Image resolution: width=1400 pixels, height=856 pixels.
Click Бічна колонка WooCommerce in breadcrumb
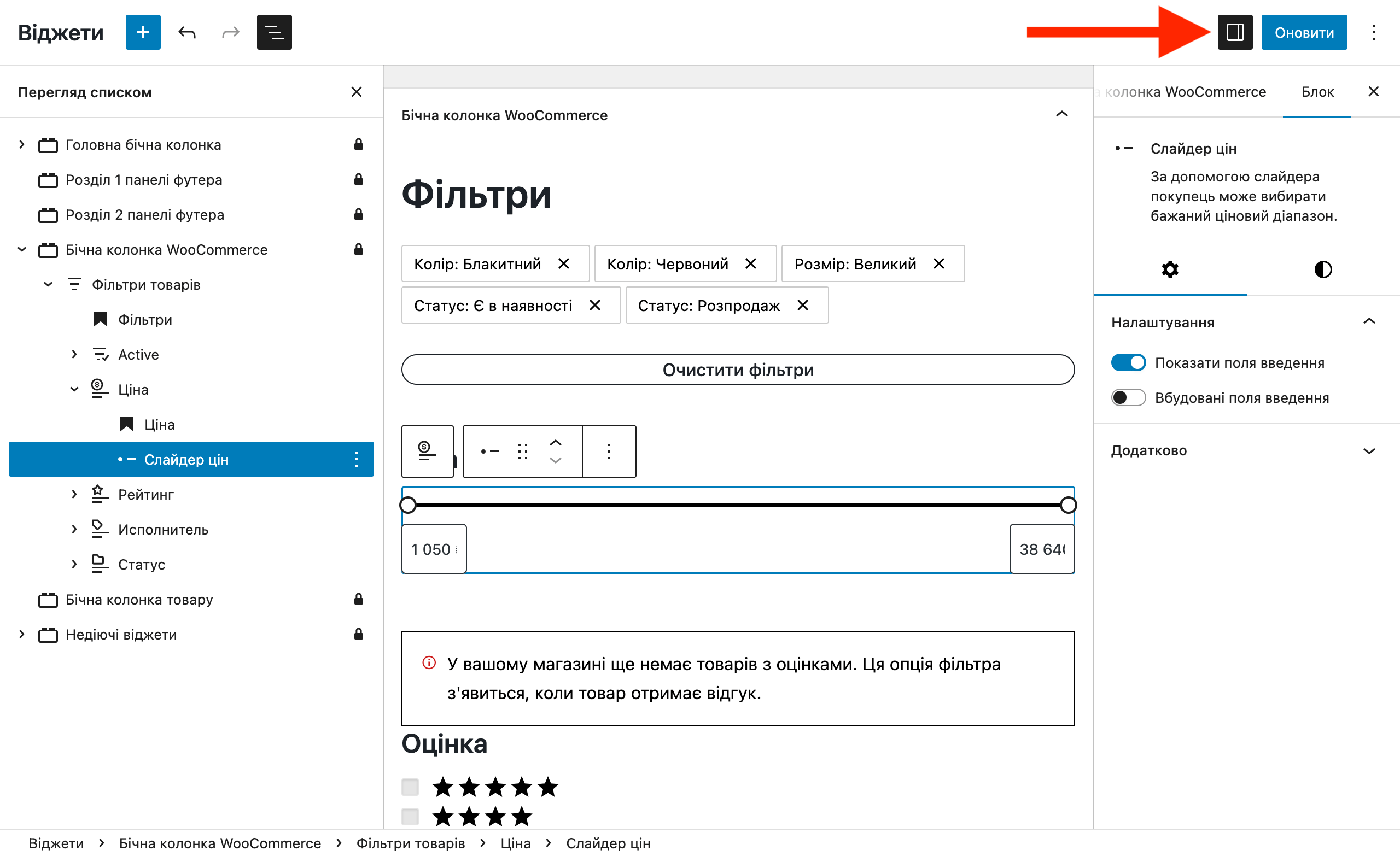(x=220, y=843)
